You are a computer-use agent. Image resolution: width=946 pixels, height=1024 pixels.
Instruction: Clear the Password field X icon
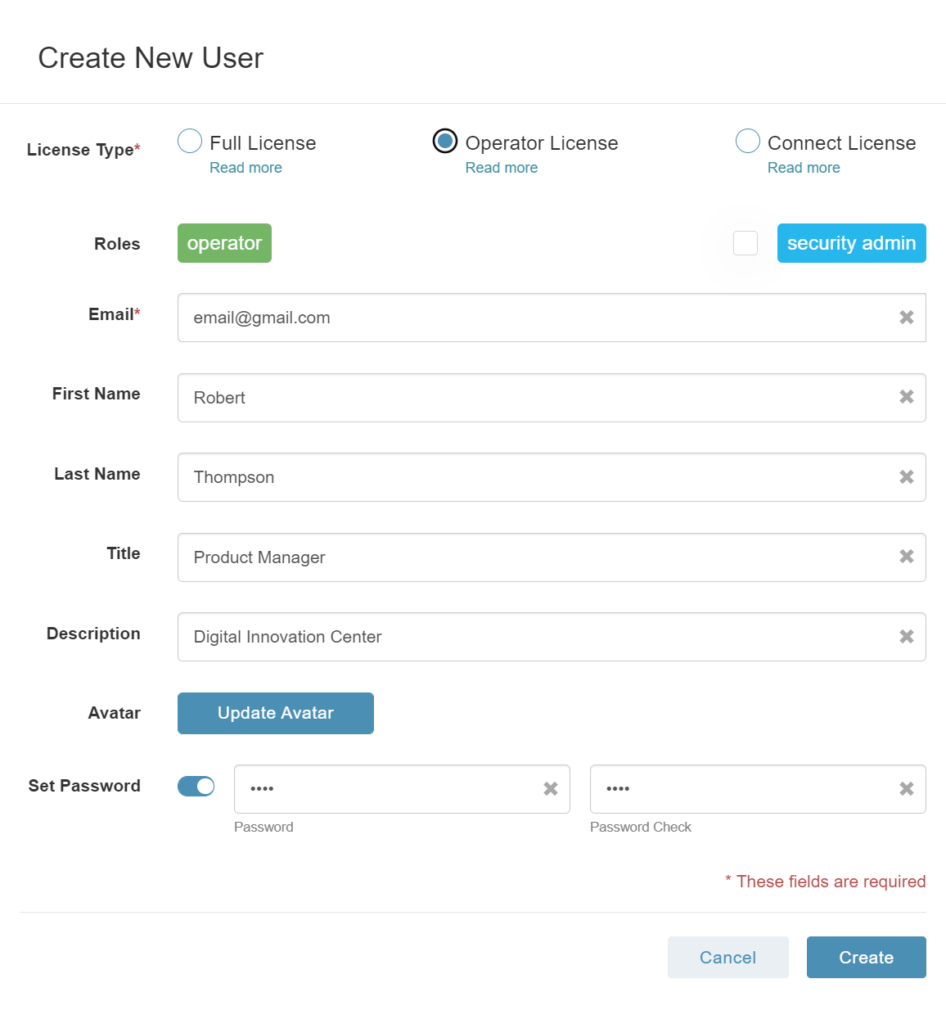pyautogui.click(x=550, y=789)
